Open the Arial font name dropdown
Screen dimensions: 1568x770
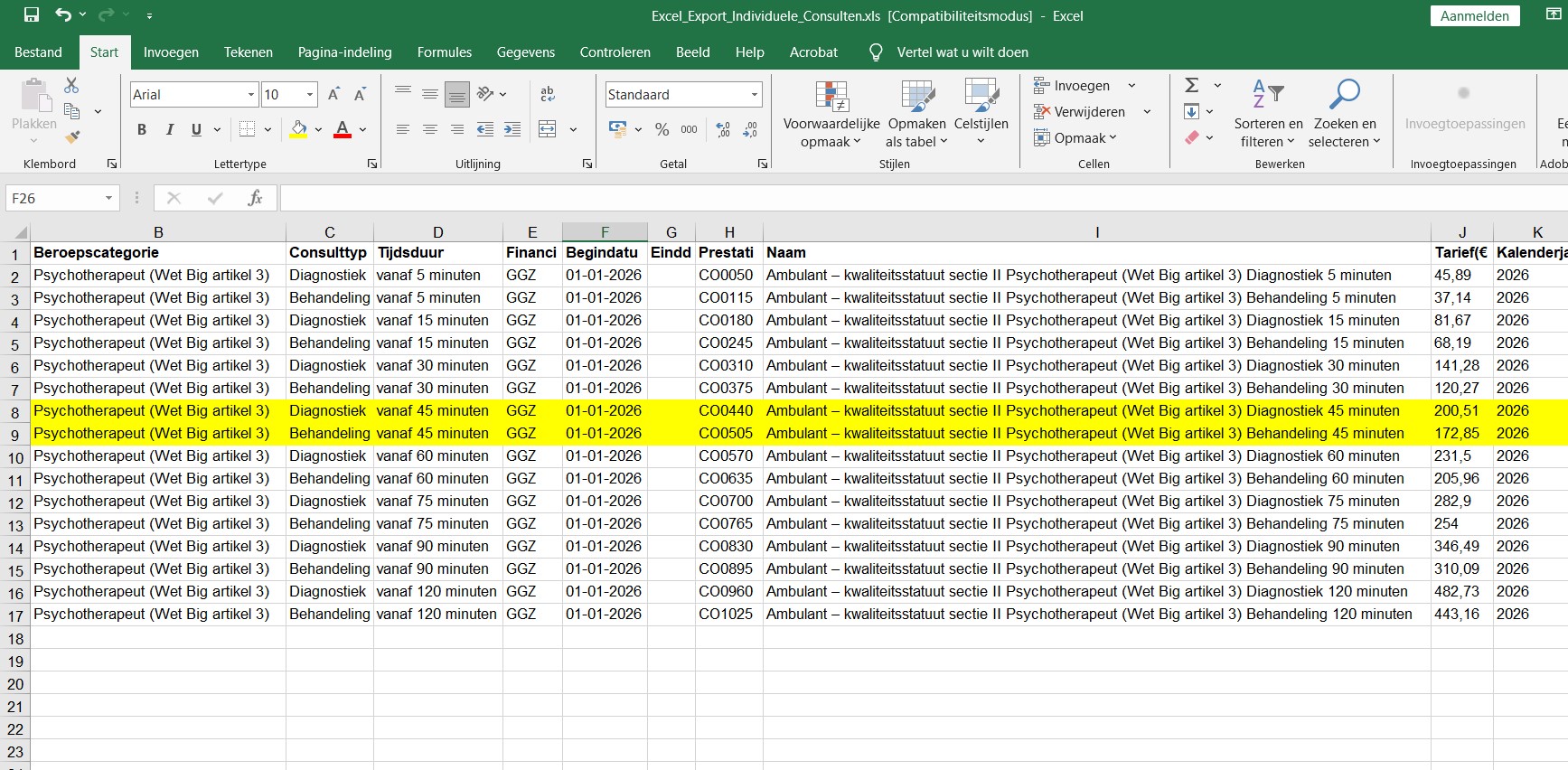(x=251, y=95)
